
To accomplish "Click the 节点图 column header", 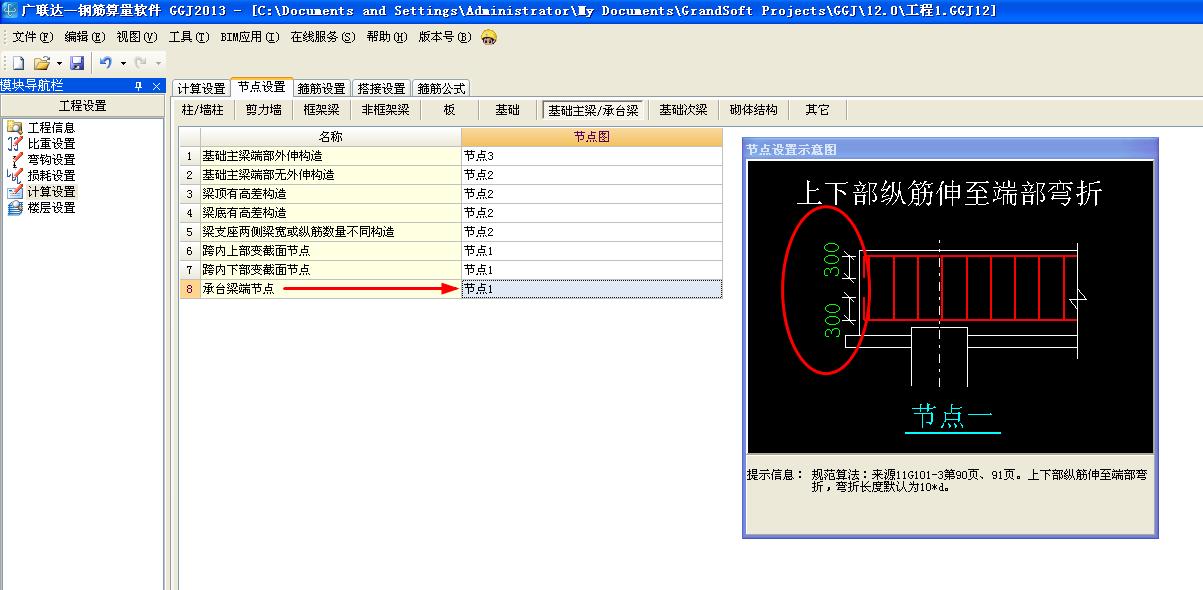I will (592, 137).
